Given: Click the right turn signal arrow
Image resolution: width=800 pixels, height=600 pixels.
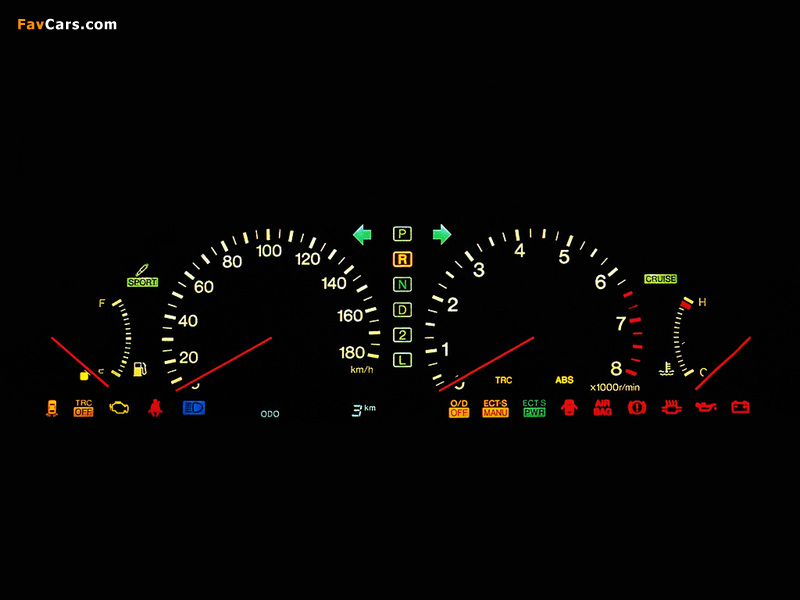Looking at the screenshot, I should point(441,234).
